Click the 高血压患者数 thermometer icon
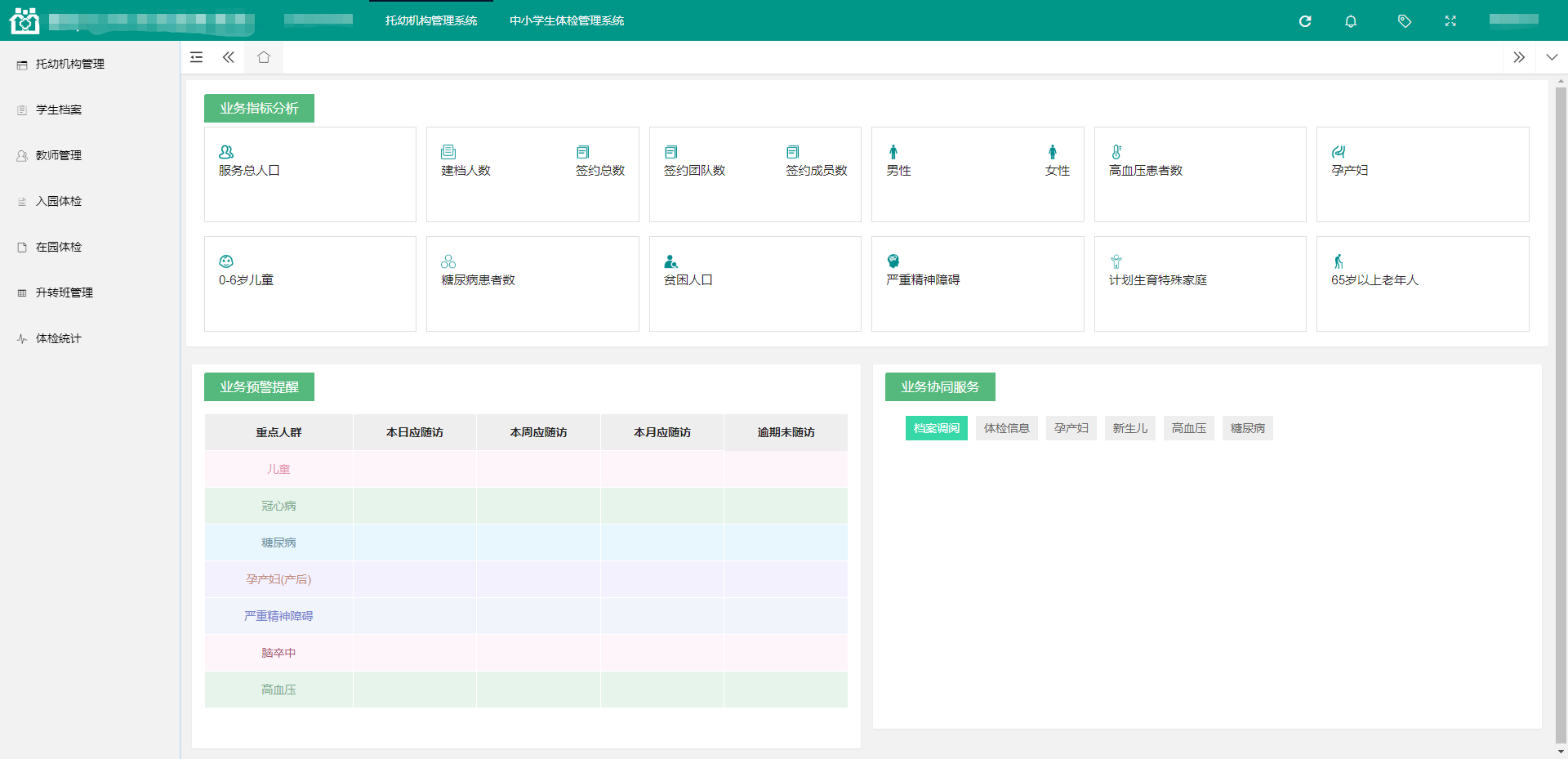Viewport: 1568px width, 759px height. pyautogui.click(x=1116, y=152)
